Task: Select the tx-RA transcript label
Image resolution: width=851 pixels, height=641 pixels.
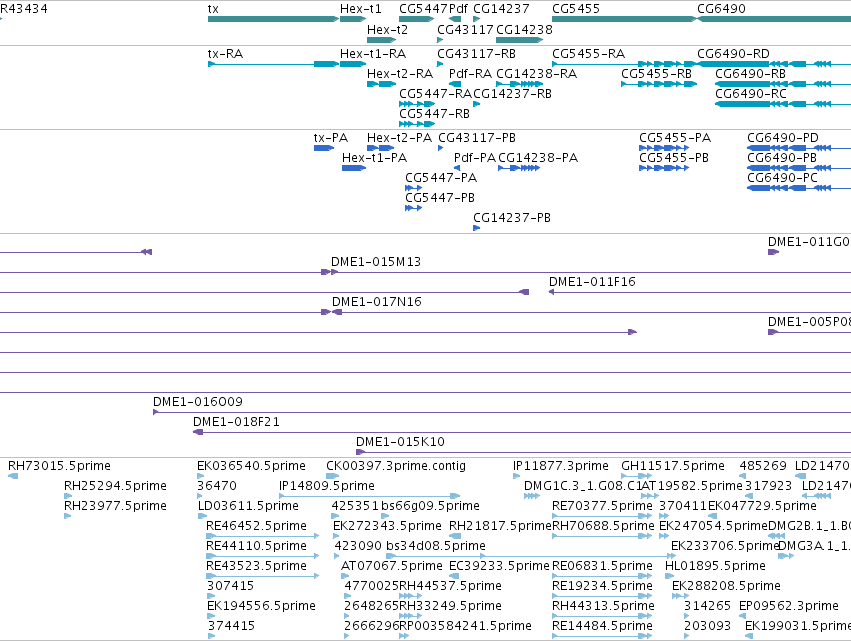Action: 225,54
